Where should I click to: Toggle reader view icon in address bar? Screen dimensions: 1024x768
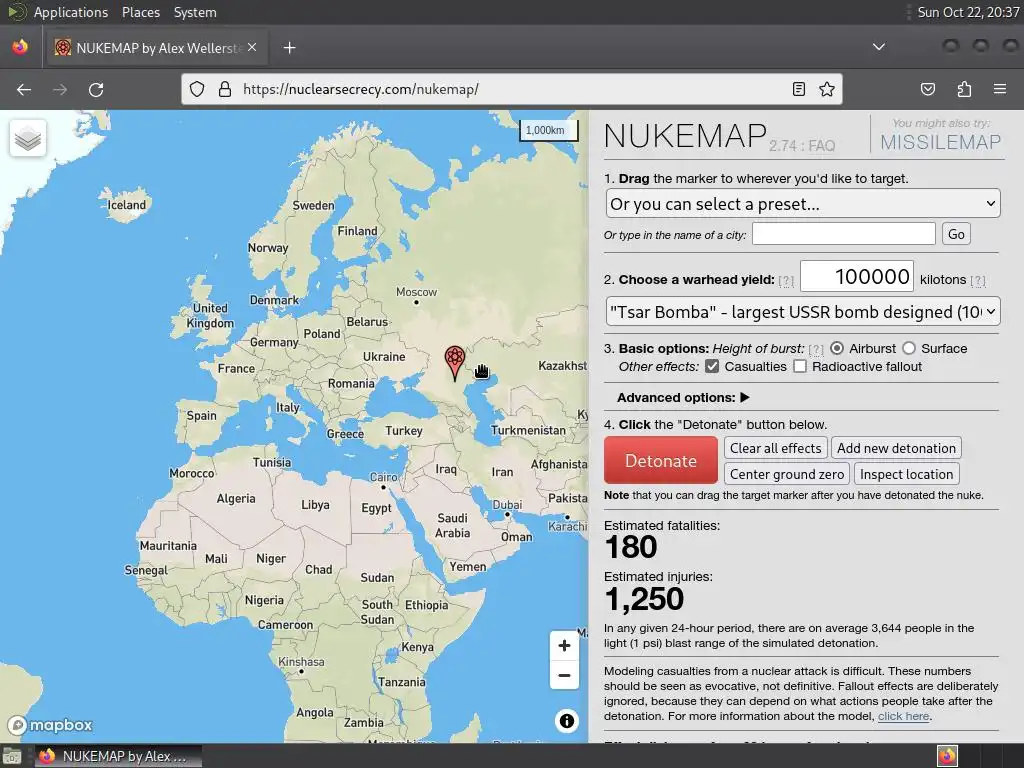(799, 89)
